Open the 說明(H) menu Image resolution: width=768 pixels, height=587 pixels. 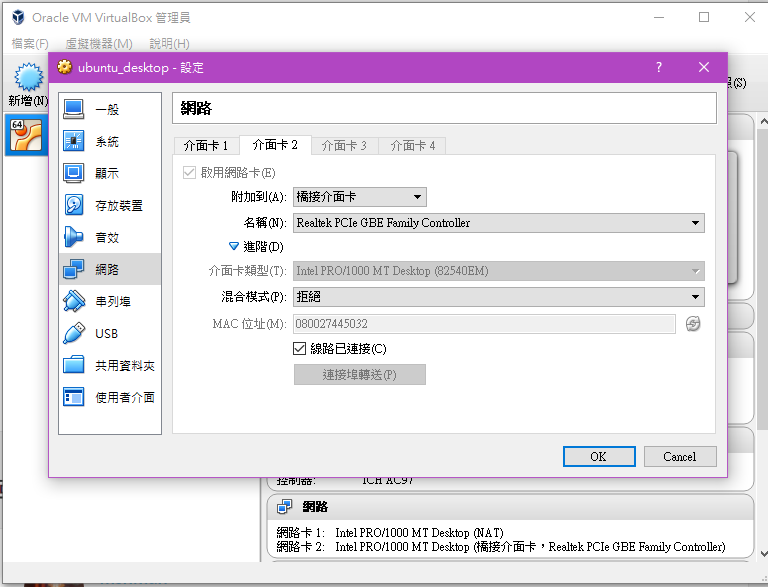tap(169, 44)
